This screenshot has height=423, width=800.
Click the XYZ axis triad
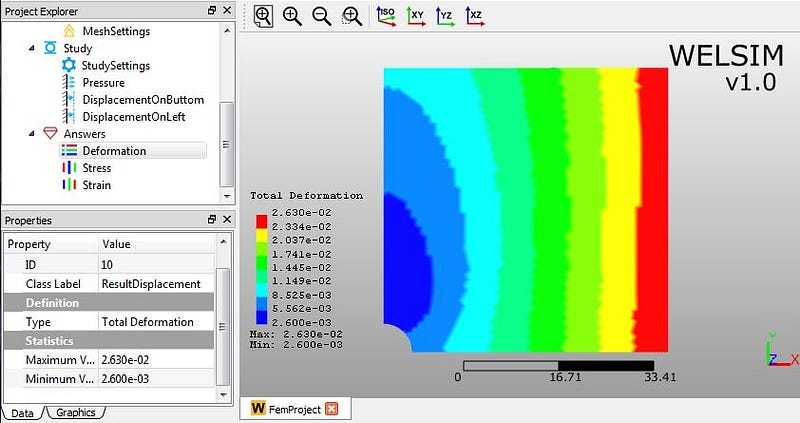point(781,350)
